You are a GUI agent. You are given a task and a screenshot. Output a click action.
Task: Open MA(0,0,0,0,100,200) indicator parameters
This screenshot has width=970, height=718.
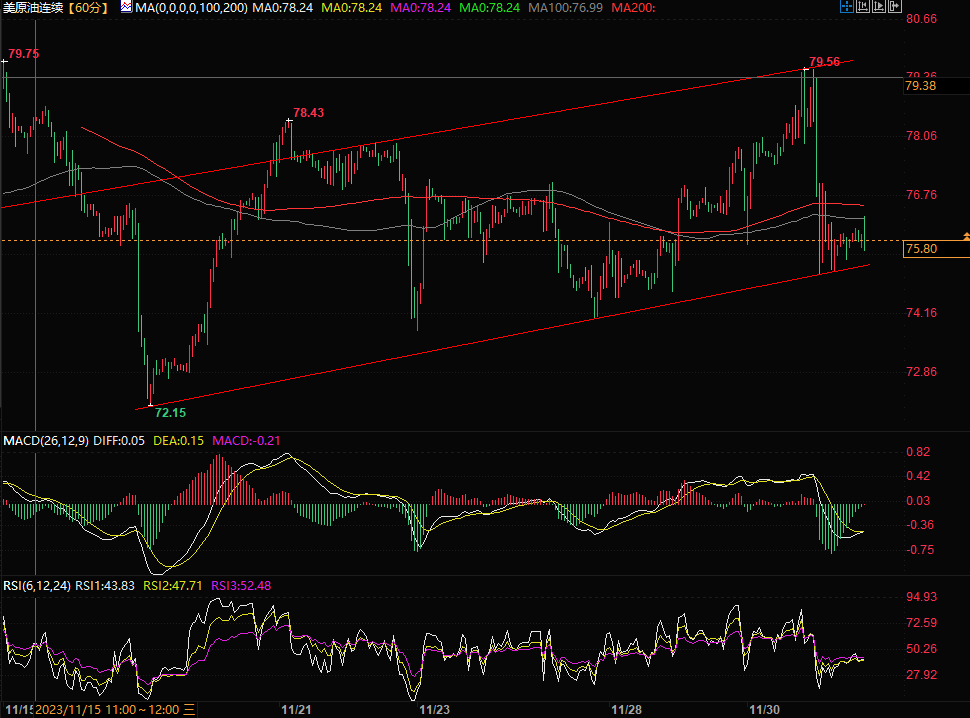[189, 8]
